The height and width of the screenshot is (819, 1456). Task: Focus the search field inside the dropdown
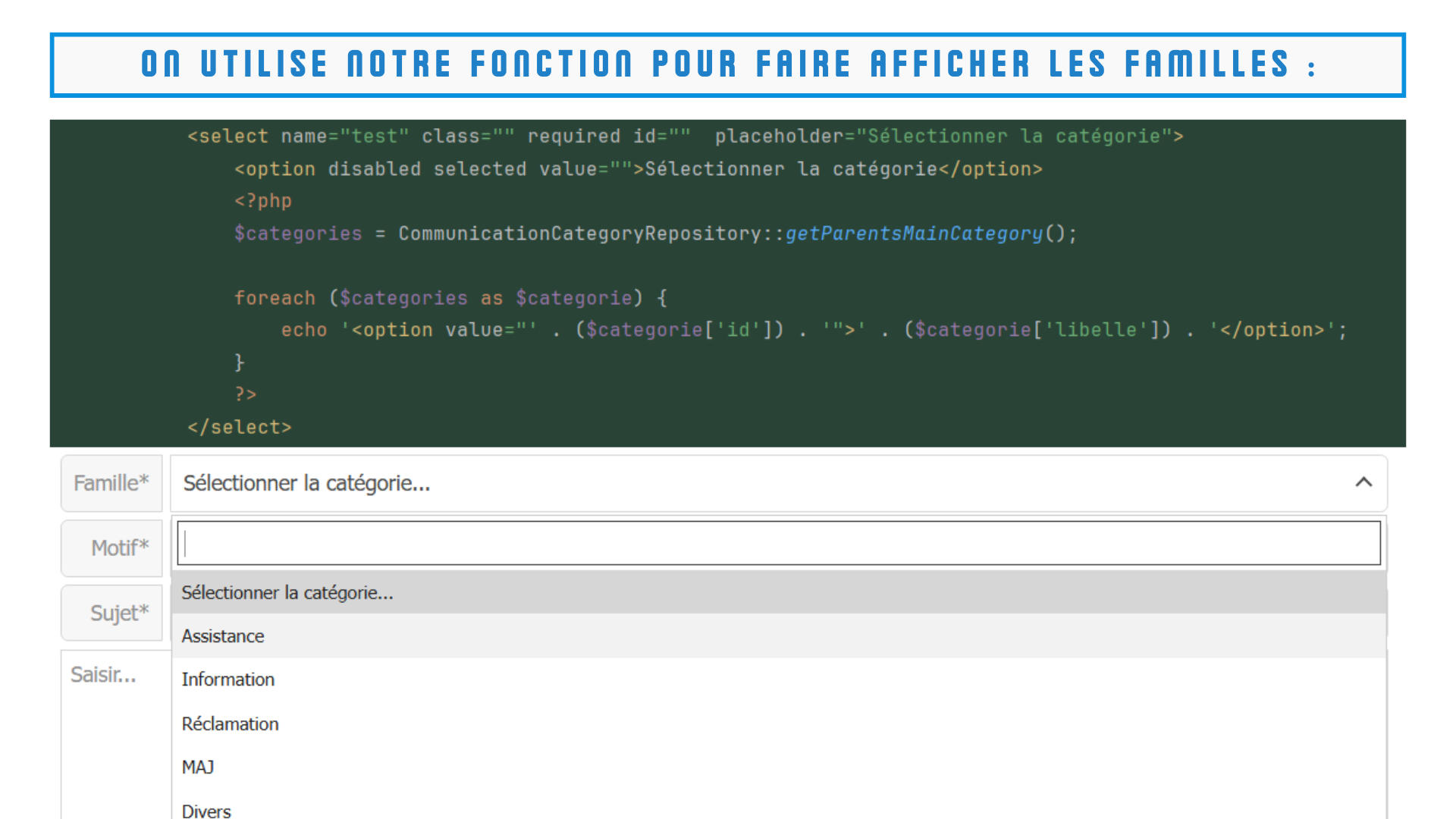tap(778, 543)
